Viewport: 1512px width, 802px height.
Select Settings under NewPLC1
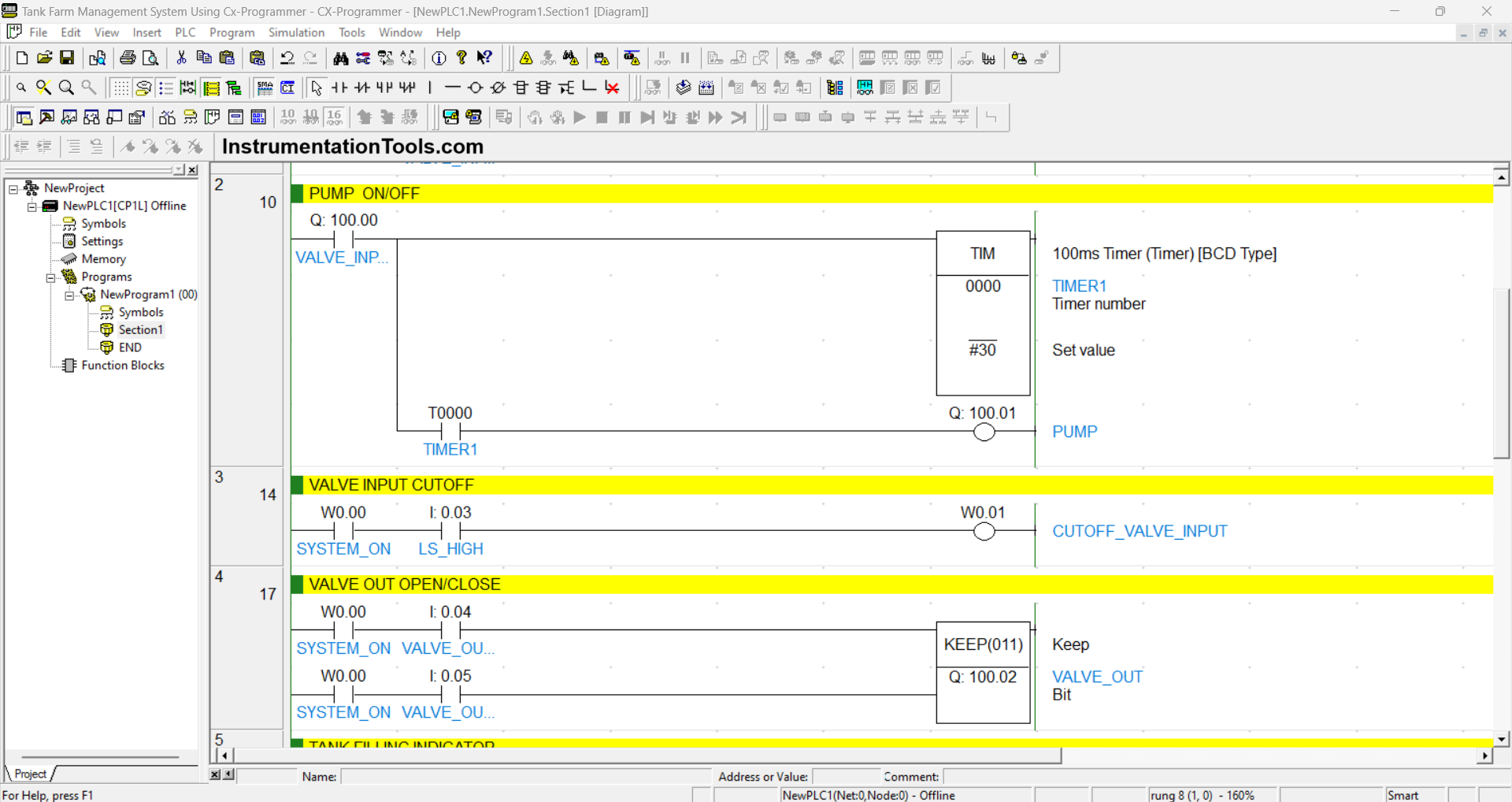[102, 241]
